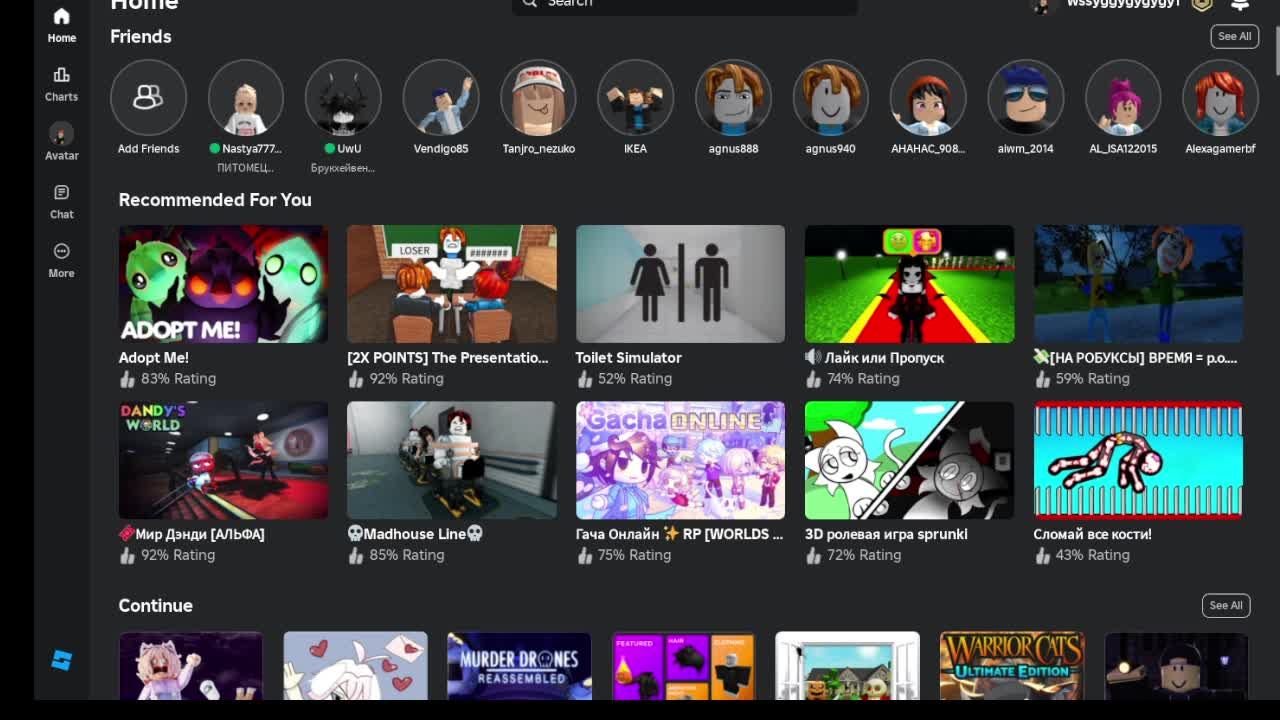Open friend AHAHAC_908 avatar
Image resolution: width=1280 pixels, height=720 pixels.
click(928, 97)
